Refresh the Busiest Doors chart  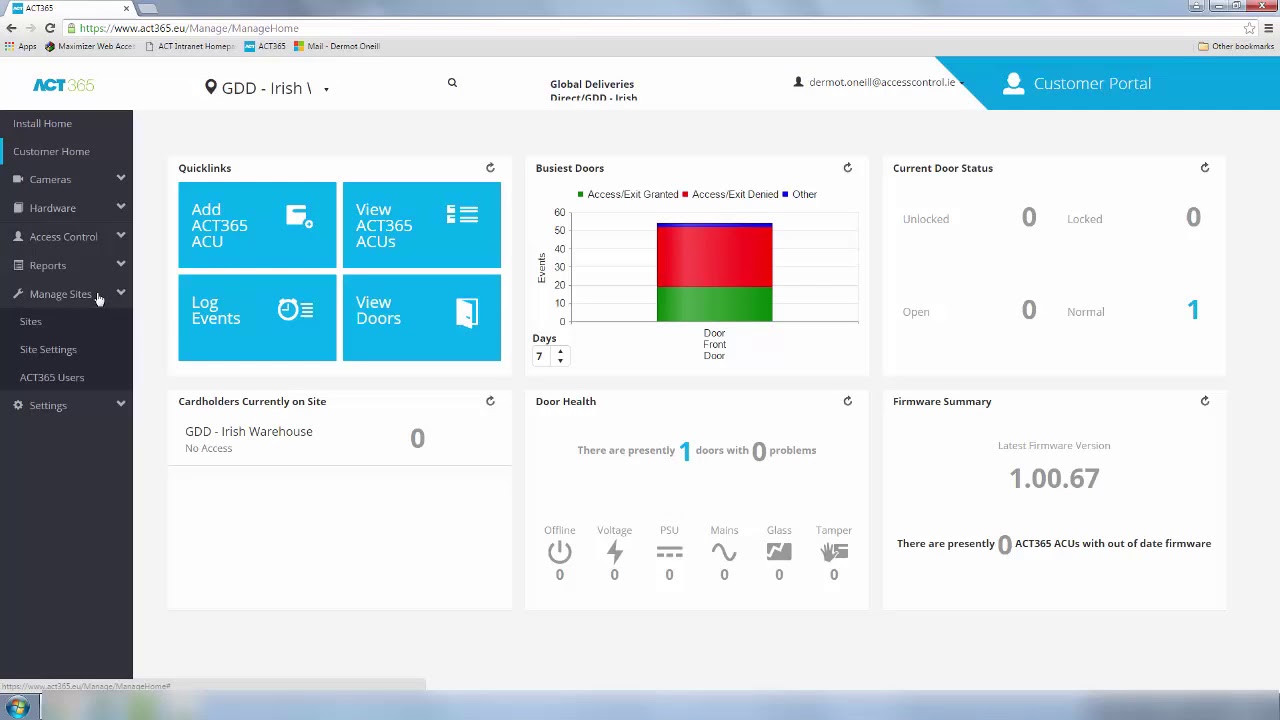click(847, 168)
